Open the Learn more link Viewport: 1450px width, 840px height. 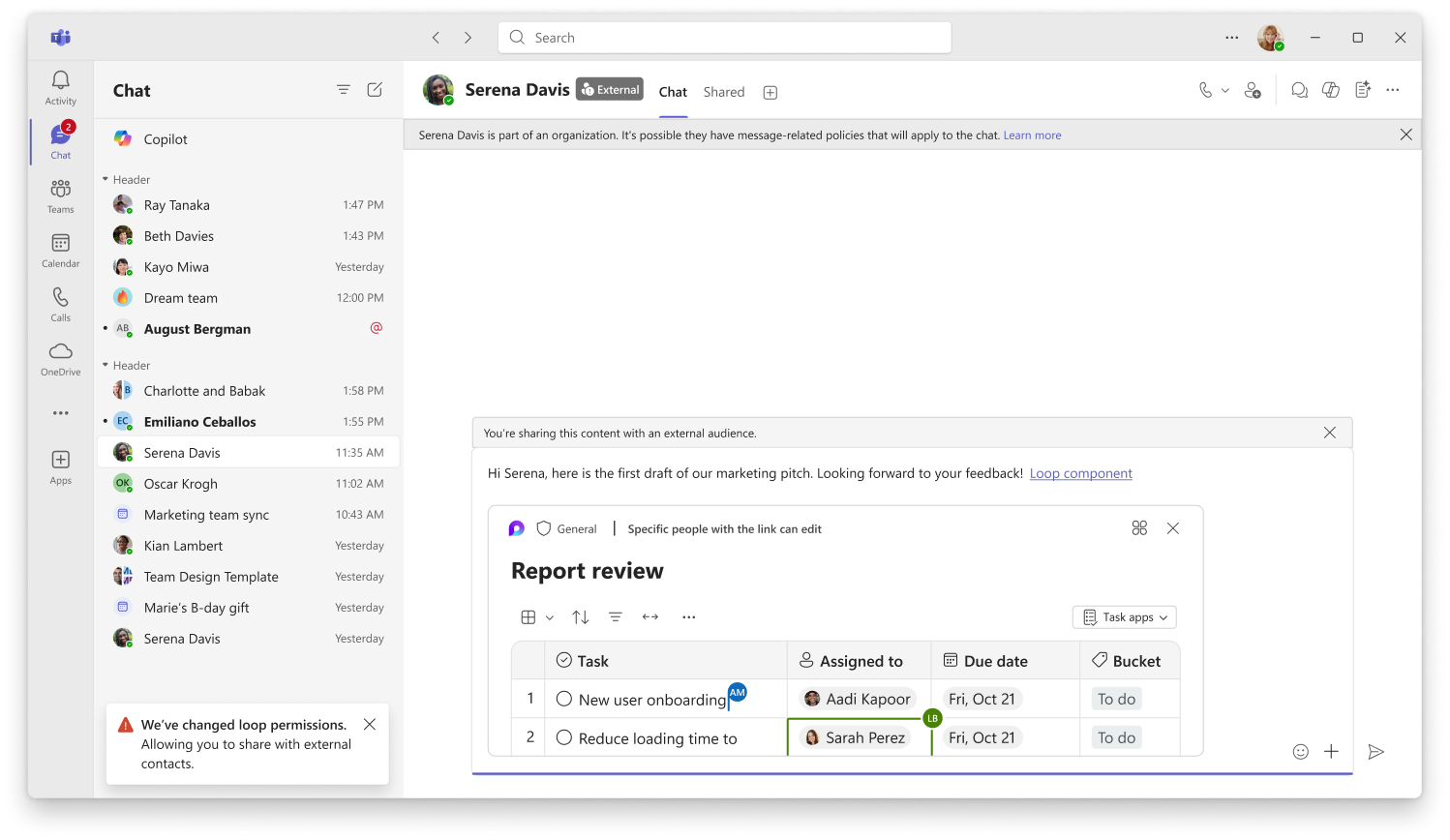pyautogui.click(x=1032, y=135)
